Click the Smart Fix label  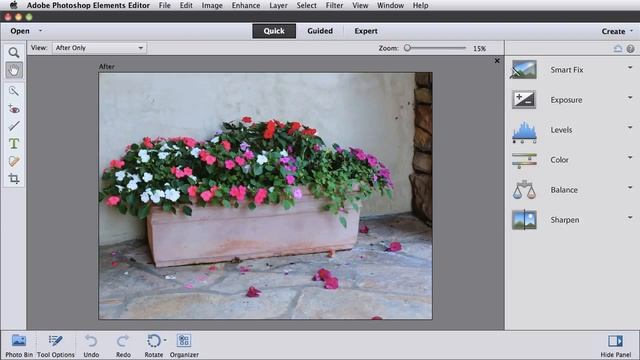(x=567, y=70)
